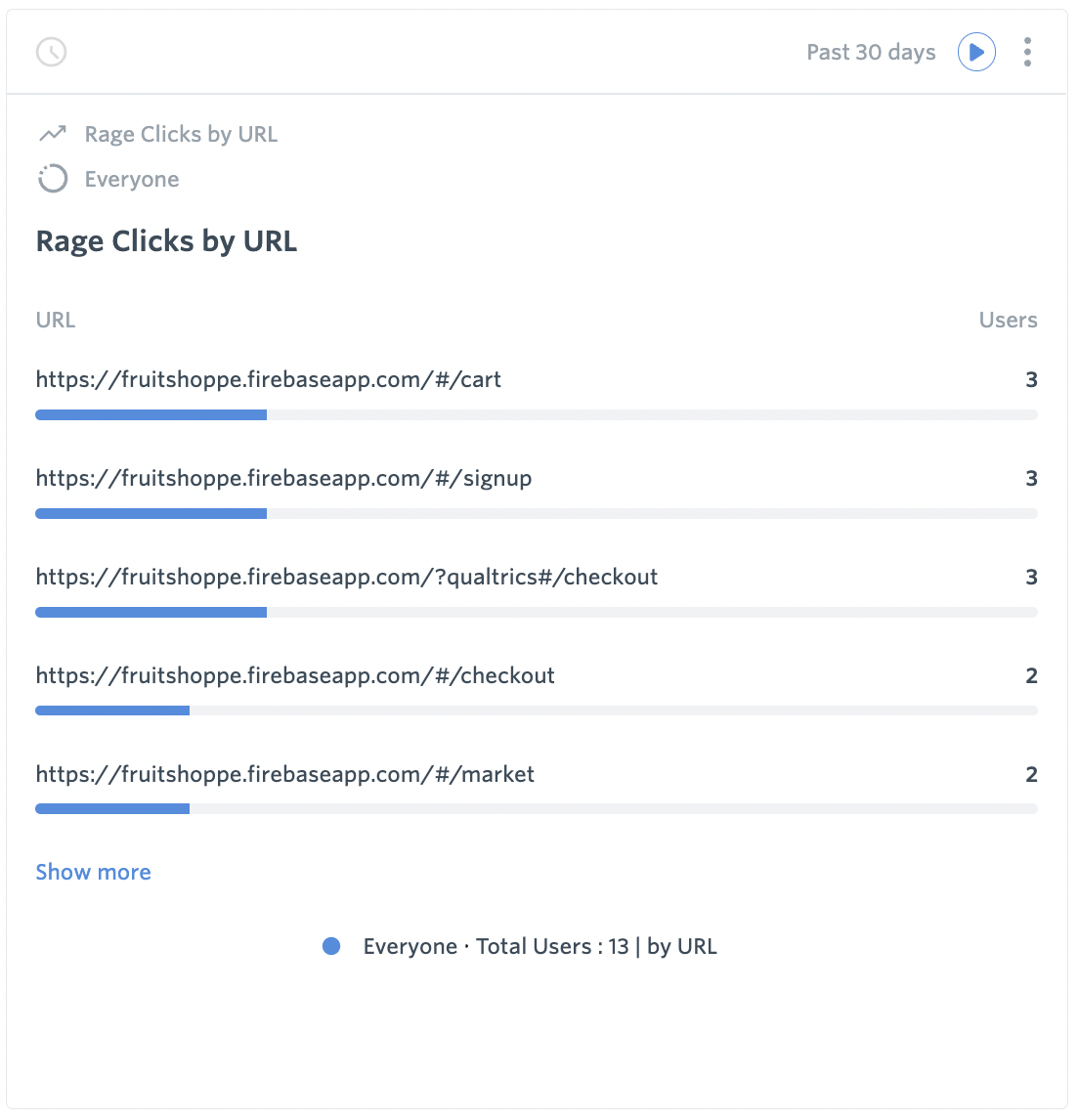1079x1120 pixels.
Task: Click the clock history icon
Action: 51,52
